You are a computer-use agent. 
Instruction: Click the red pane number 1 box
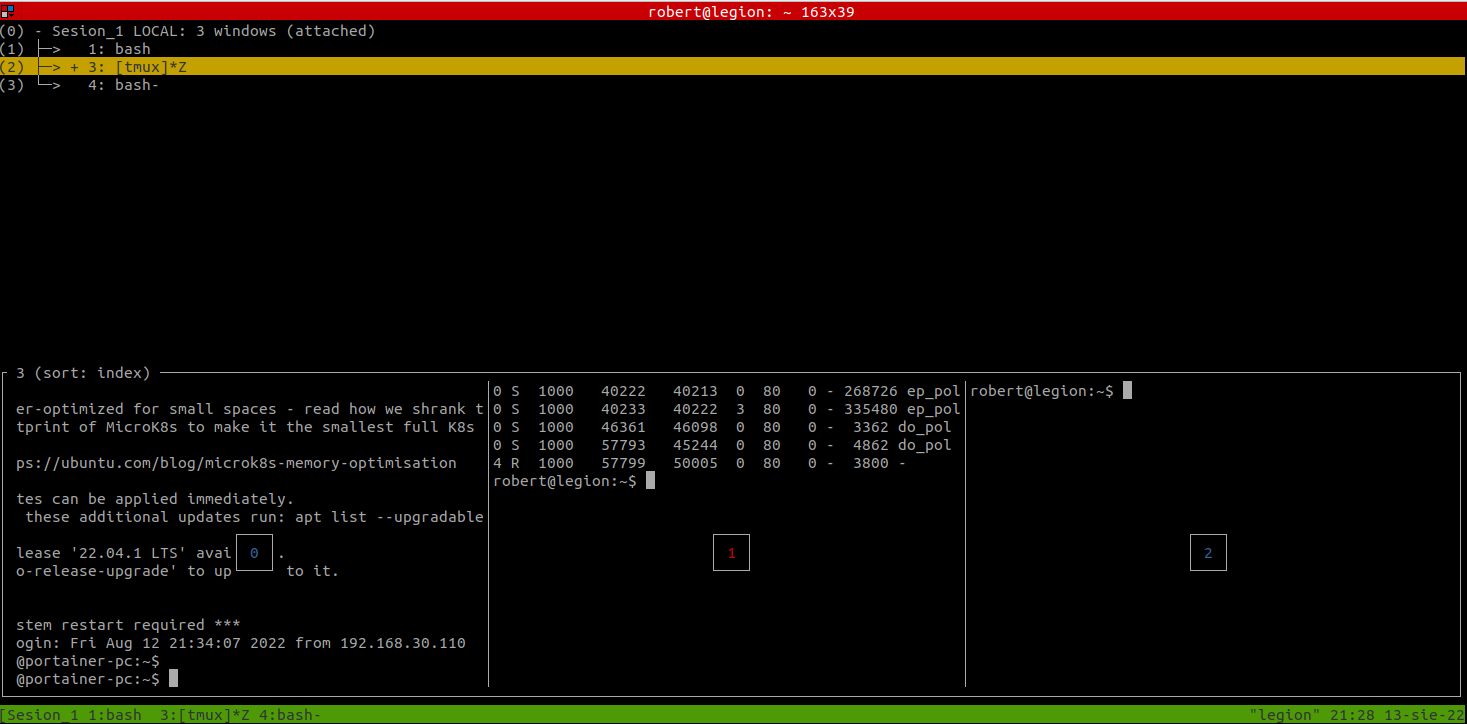coord(731,553)
